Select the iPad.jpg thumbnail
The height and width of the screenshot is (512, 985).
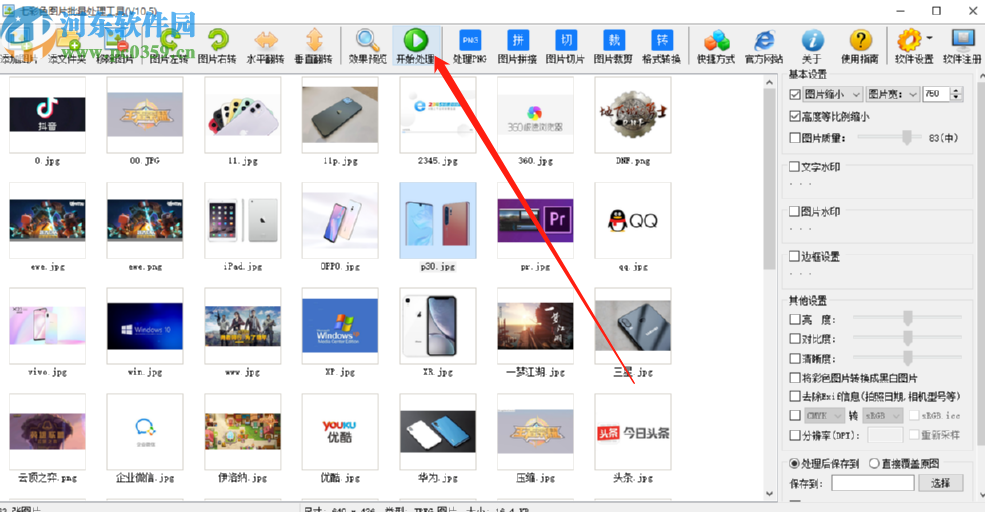tap(242, 221)
